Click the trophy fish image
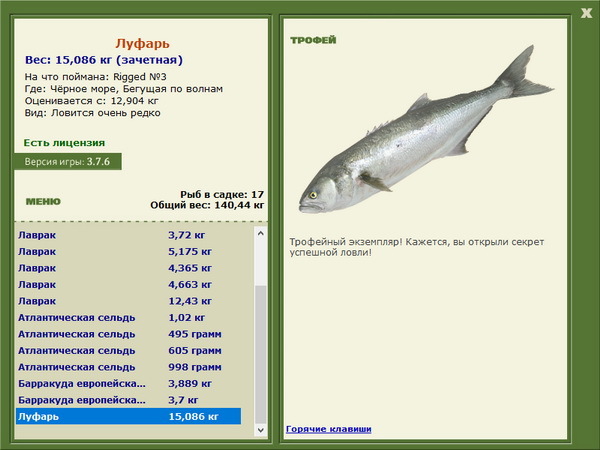 426,130
